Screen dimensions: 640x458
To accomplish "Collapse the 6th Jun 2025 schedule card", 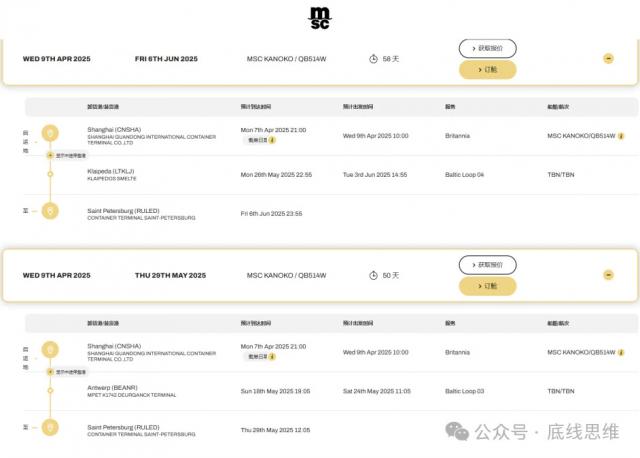I will [608, 59].
